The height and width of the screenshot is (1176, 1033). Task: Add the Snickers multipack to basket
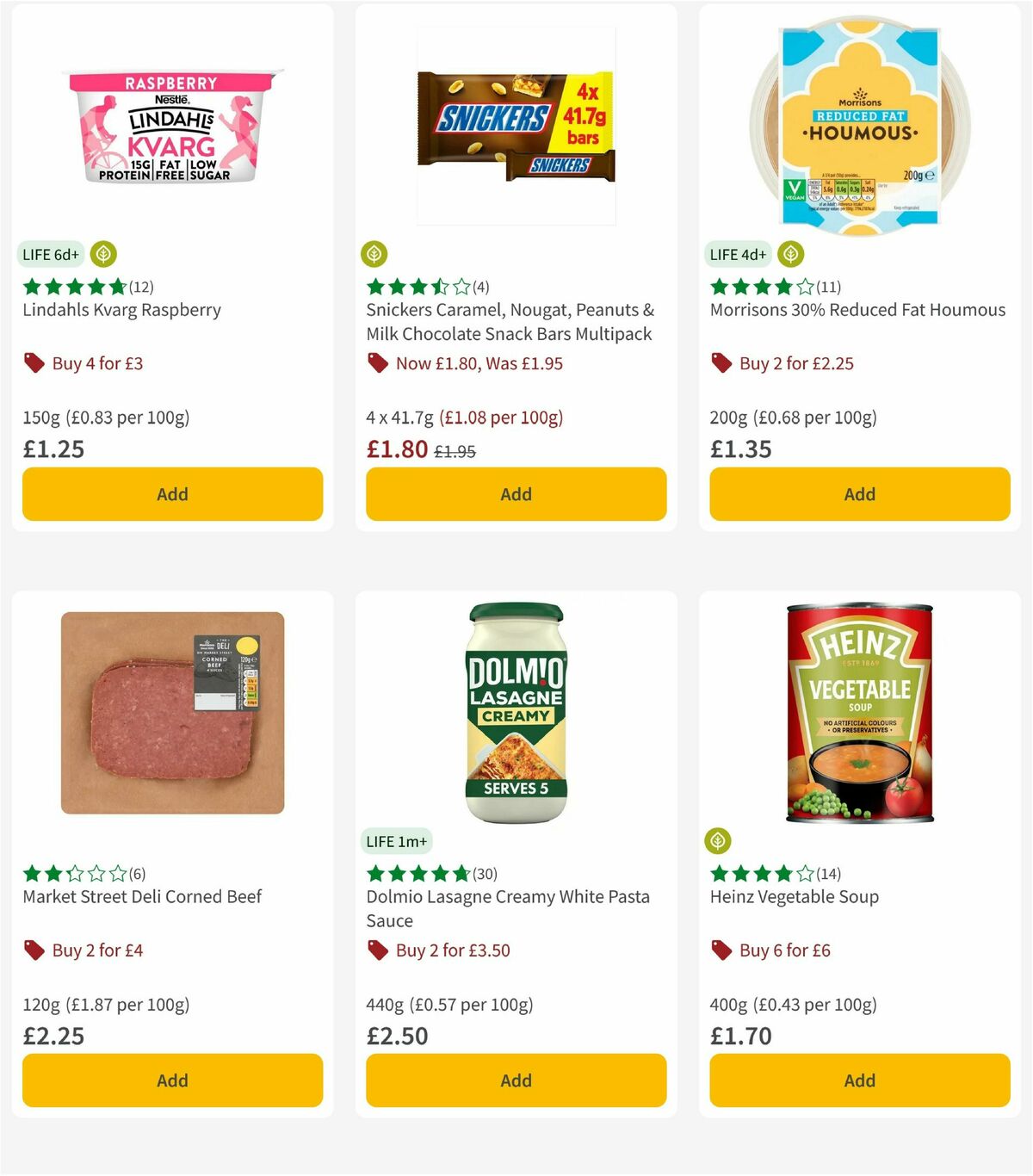click(516, 494)
